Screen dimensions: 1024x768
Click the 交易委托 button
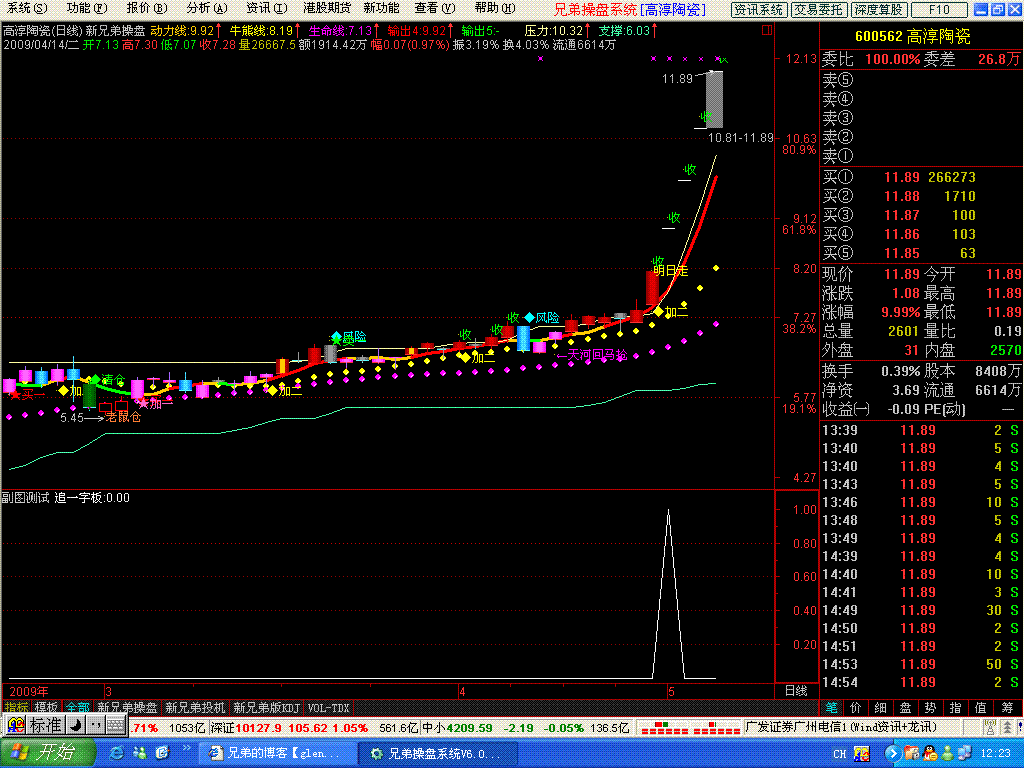click(819, 9)
